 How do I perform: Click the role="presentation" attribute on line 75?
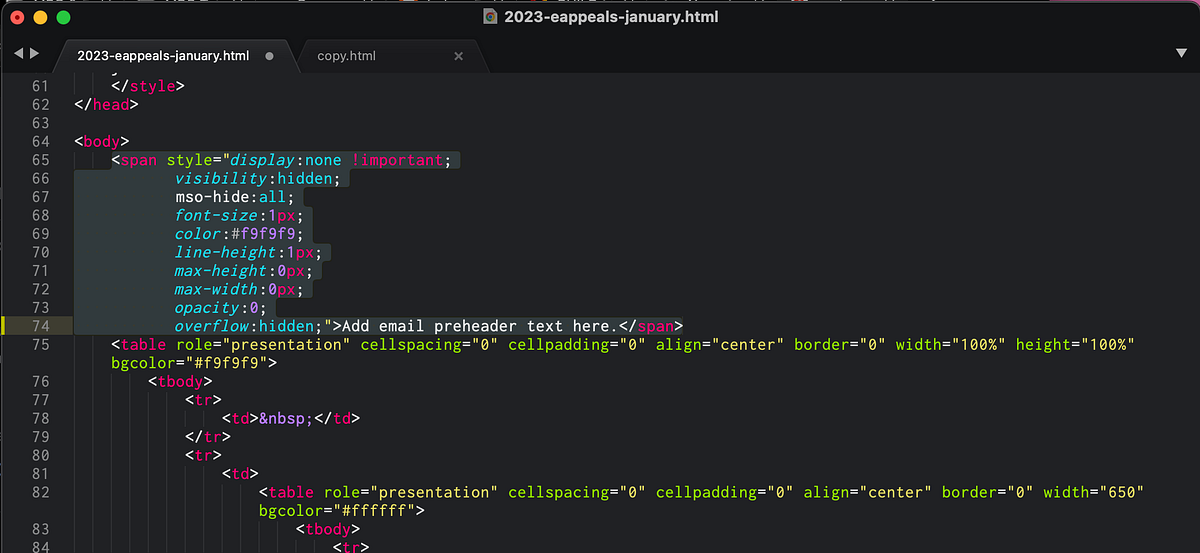click(x=263, y=345)
